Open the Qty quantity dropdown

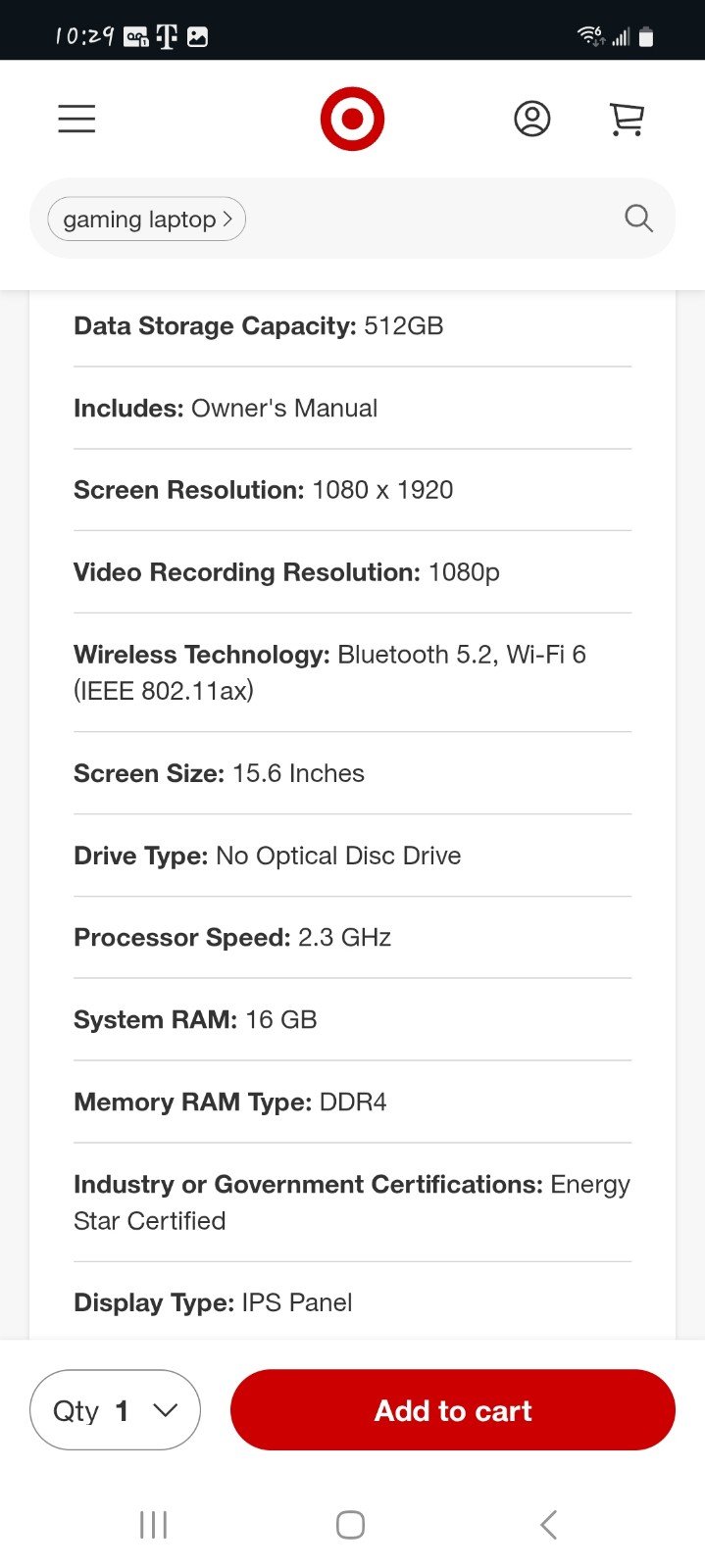click(x=116, y=1409)
